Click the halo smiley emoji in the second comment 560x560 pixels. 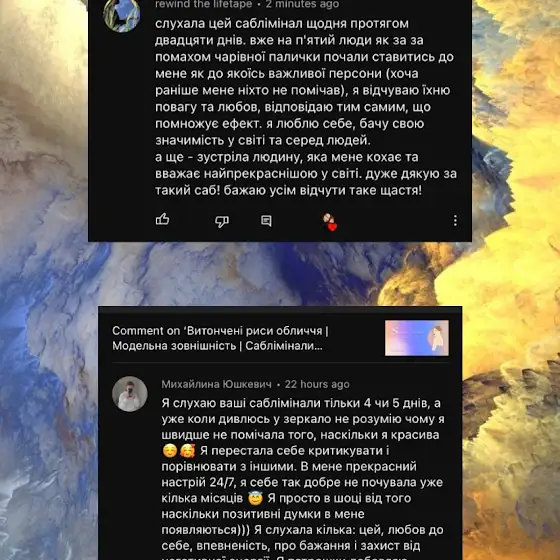click(x=255, y=498)
